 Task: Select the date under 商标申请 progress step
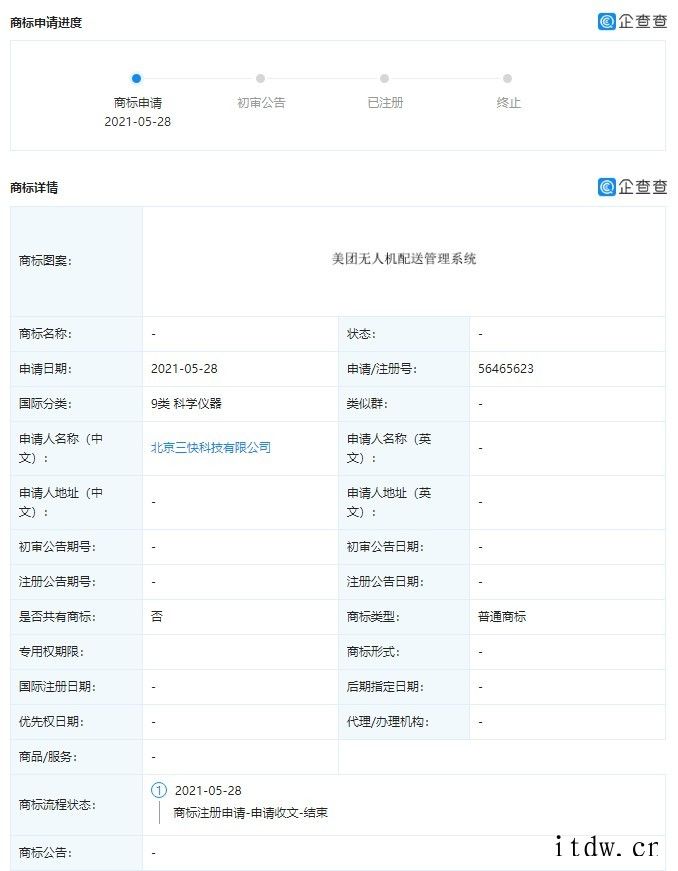pos(138,122)
